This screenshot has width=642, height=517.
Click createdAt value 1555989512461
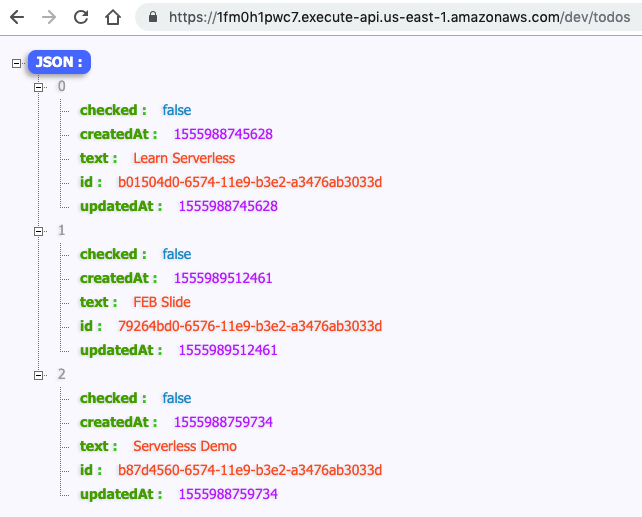[223, 278]
